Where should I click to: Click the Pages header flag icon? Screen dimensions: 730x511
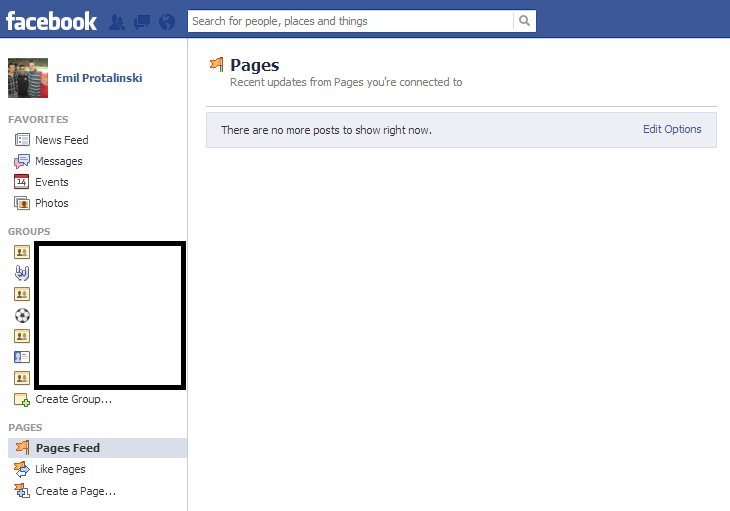pos(216,64)
